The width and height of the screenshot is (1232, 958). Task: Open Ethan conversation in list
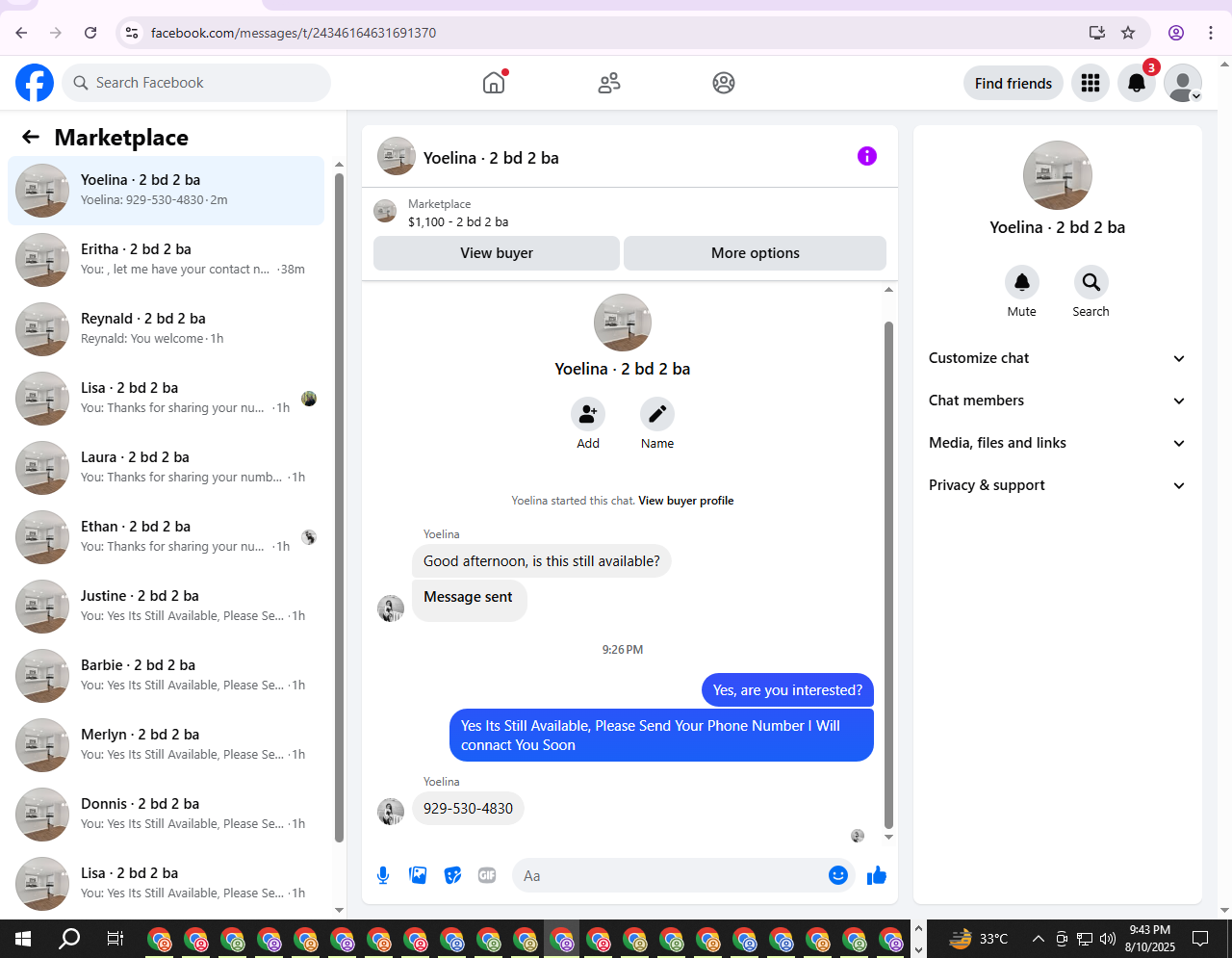(167, 537)
